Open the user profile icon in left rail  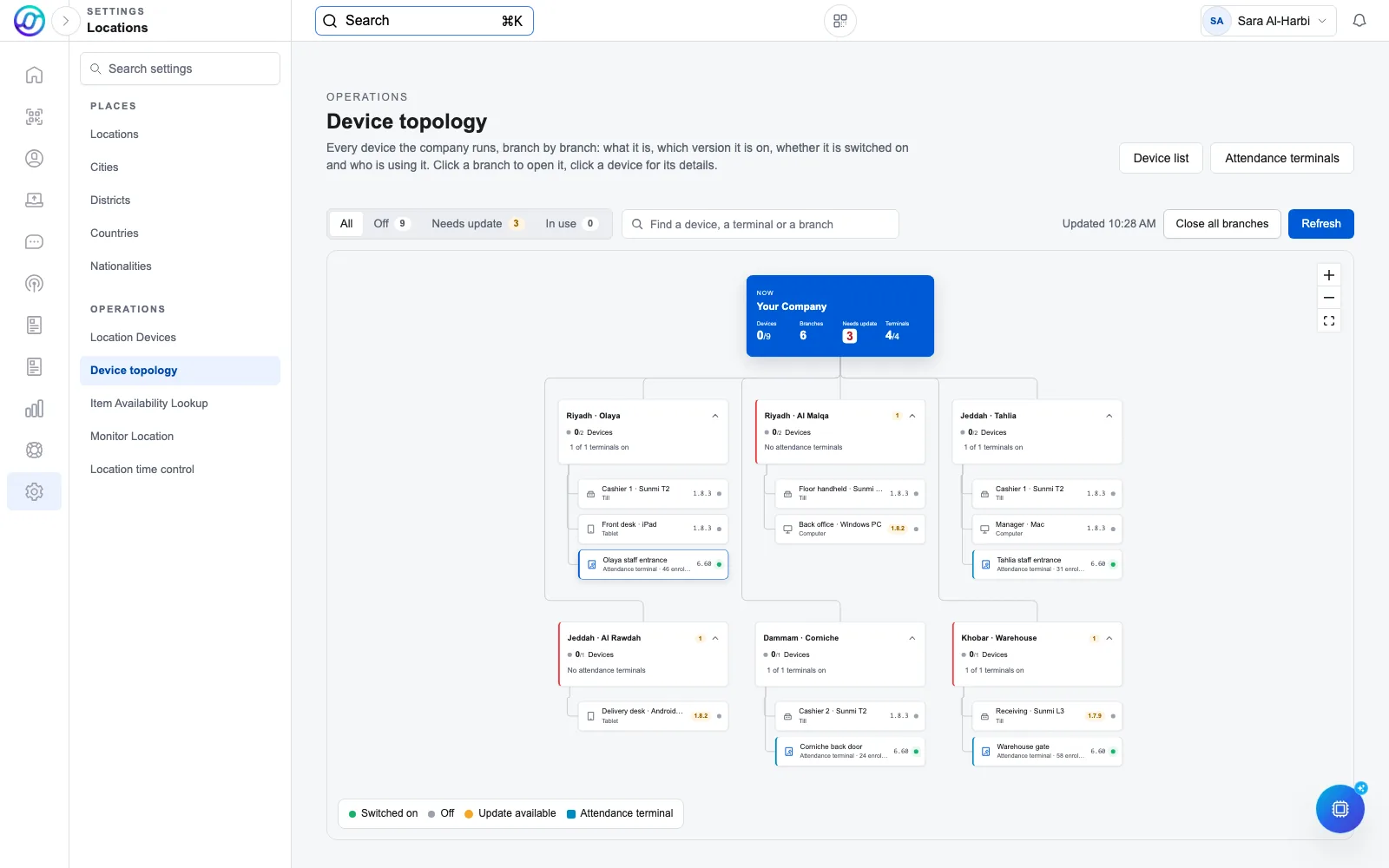34,158
